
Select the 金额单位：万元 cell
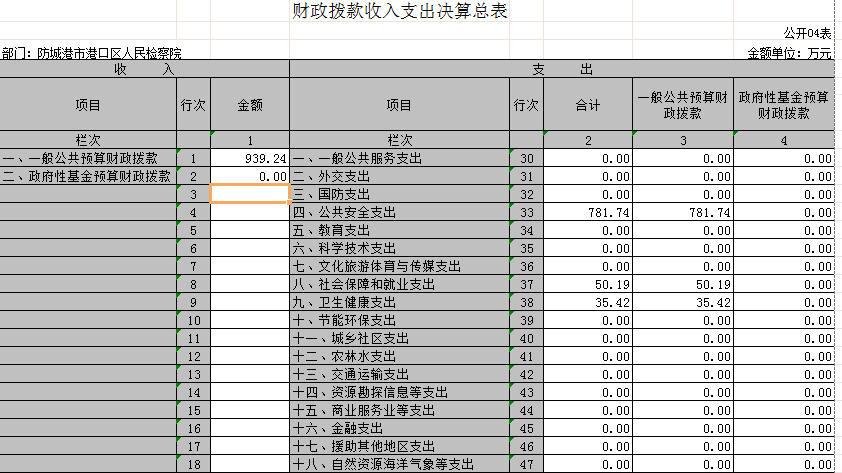pos(789,53)
